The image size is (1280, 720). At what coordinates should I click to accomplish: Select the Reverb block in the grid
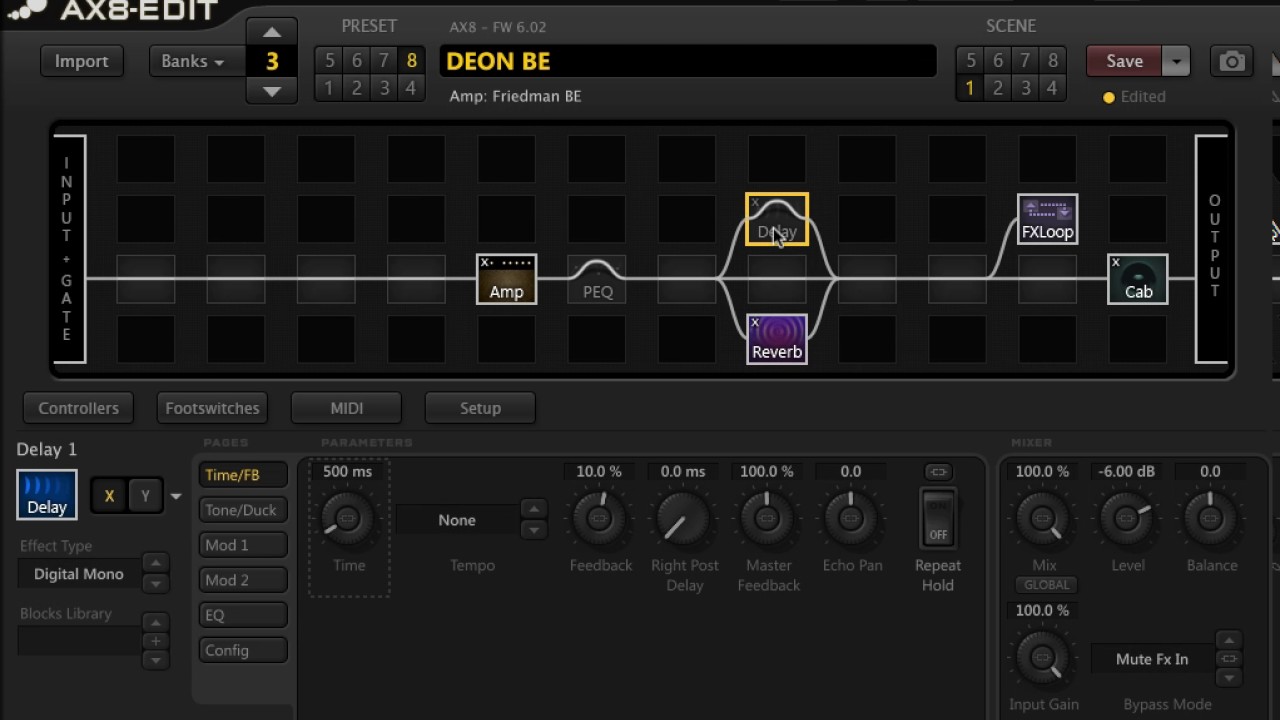click(x=777, y=339)
